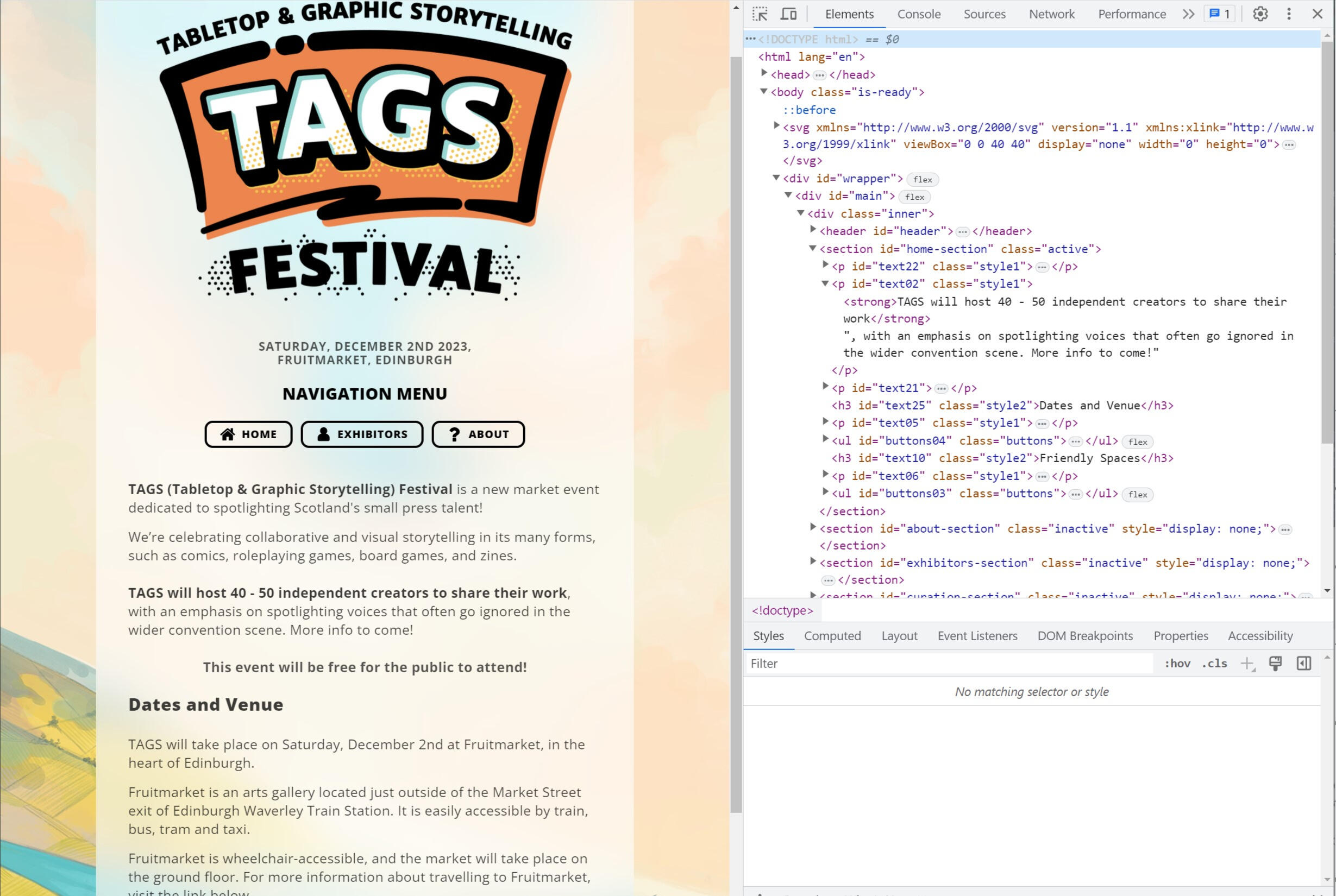
Task: Open the customize DevTools three-dot menu
Action: click(1288, 14)
